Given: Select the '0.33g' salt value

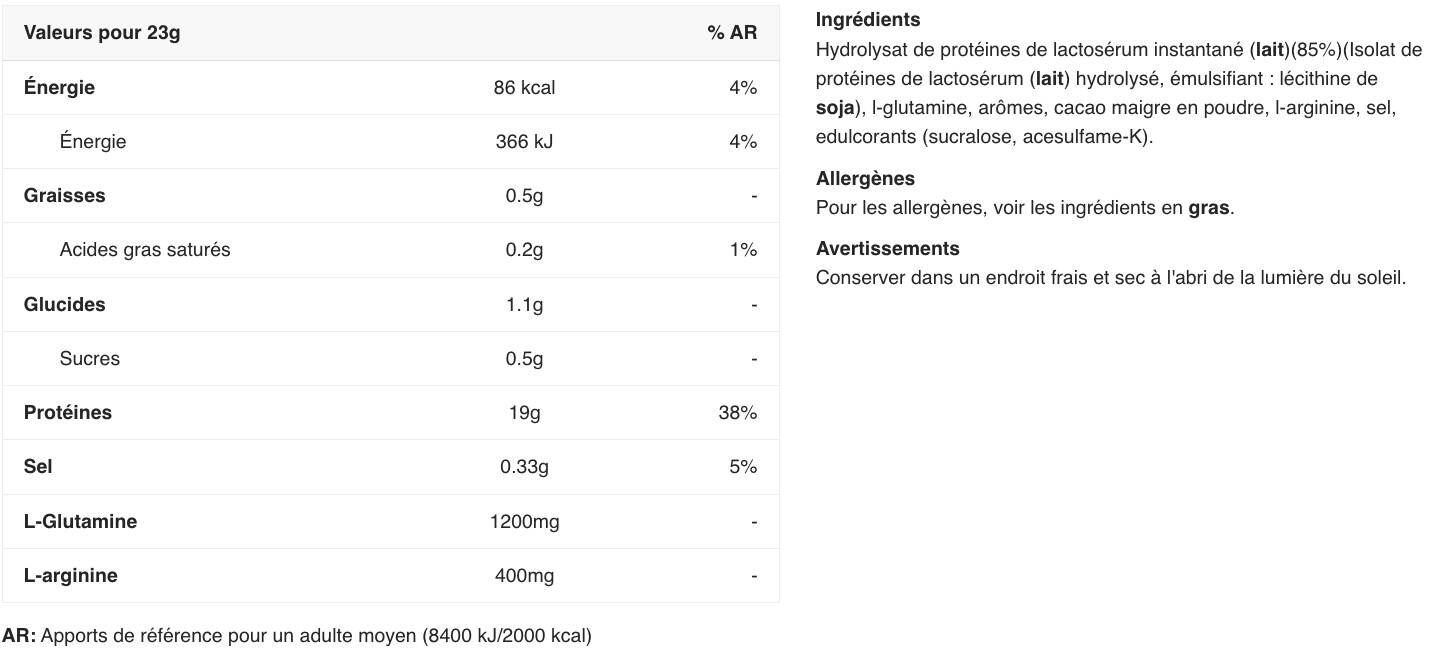Looking at the screenshot, I should coord(524,467).
